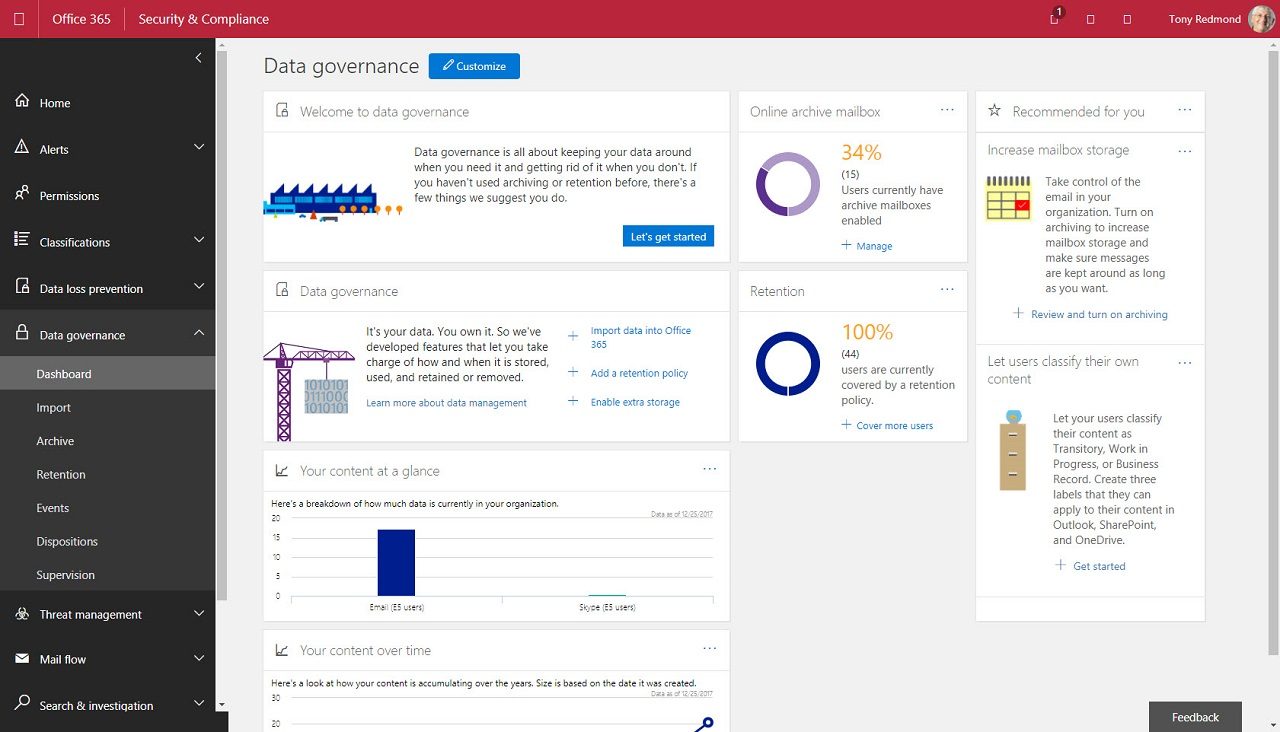Collapse the Data governance section chevron
This screenshot has width=1280, height=732.
tap(198, 333)
